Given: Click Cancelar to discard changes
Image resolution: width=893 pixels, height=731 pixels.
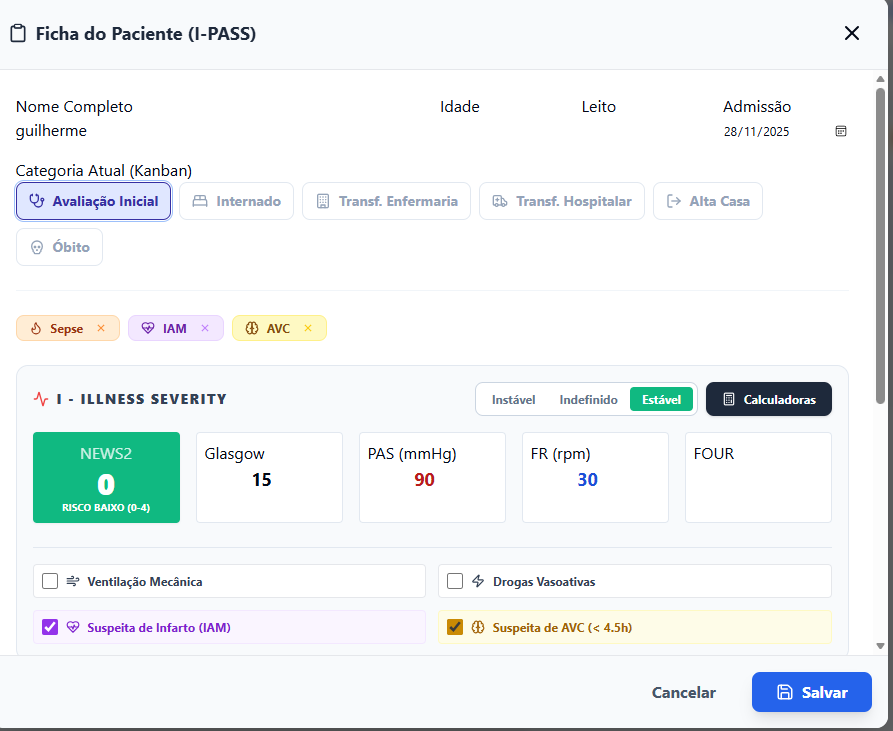Looking at the screenshot, I should 683,692.
